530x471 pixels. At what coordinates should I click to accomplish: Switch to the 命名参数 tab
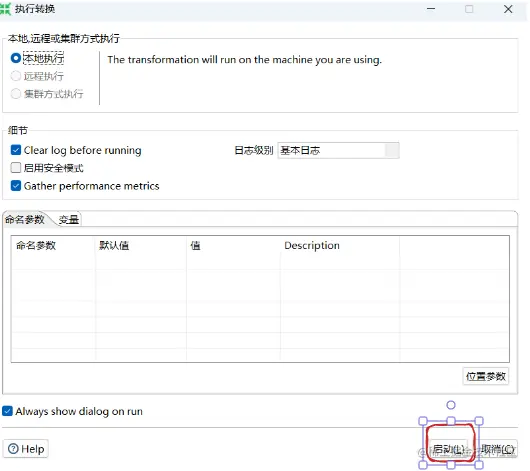point(25,219)
